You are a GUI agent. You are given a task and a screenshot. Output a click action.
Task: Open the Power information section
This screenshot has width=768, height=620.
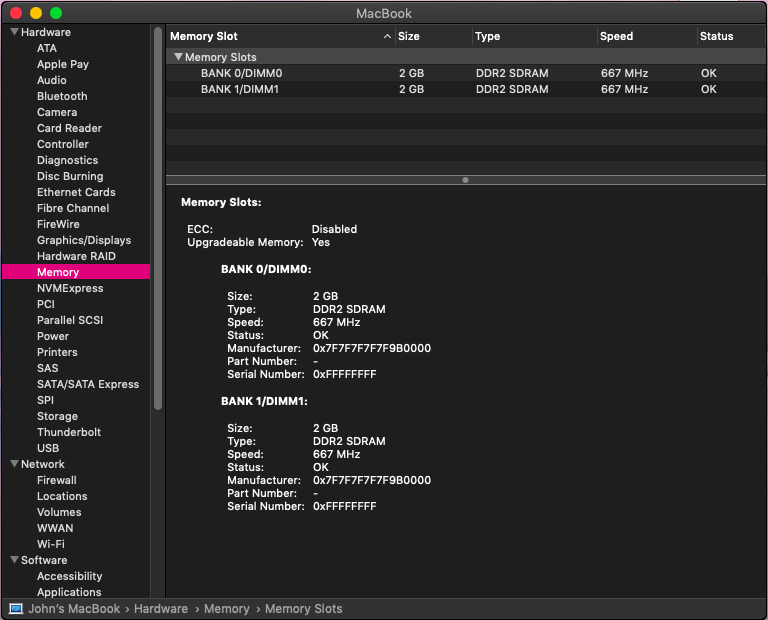coord(53,336)
